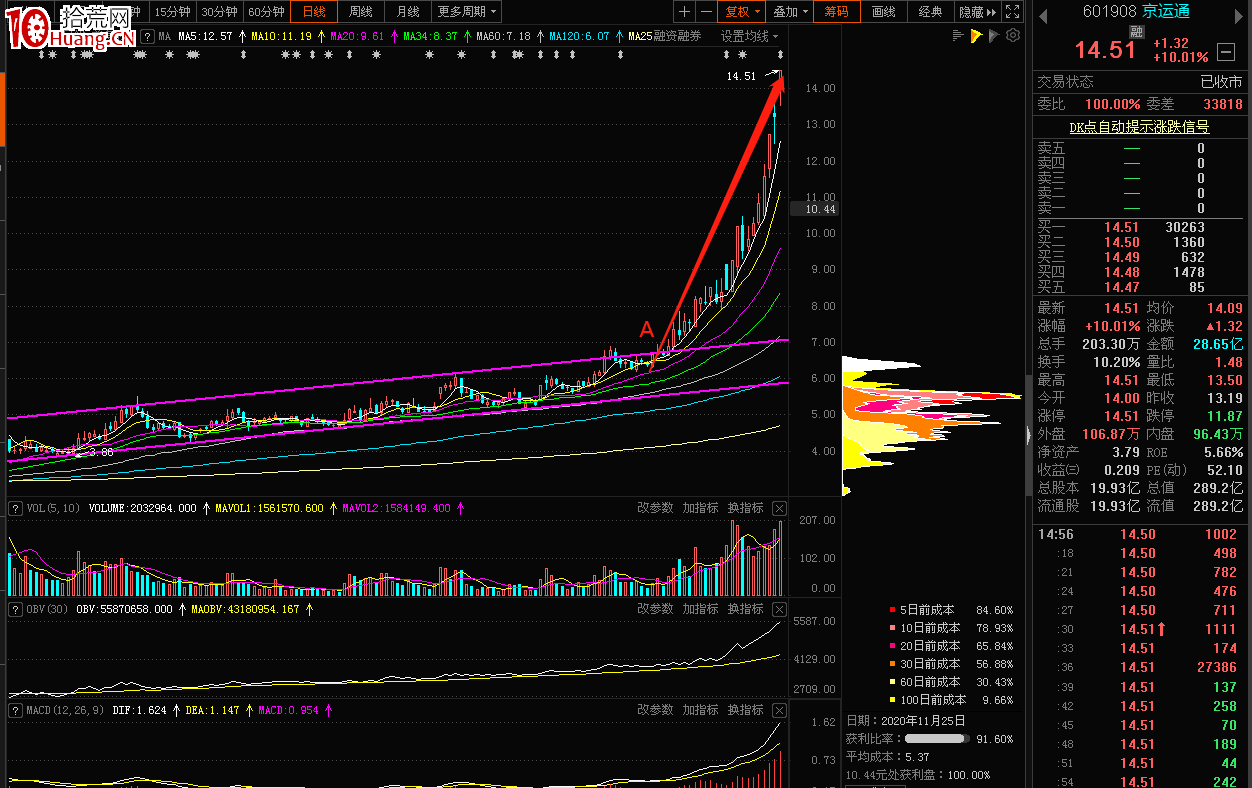Click the gray flag play icon
Viewport: 1252px width, 788px height.
click(x=994, y=35)
